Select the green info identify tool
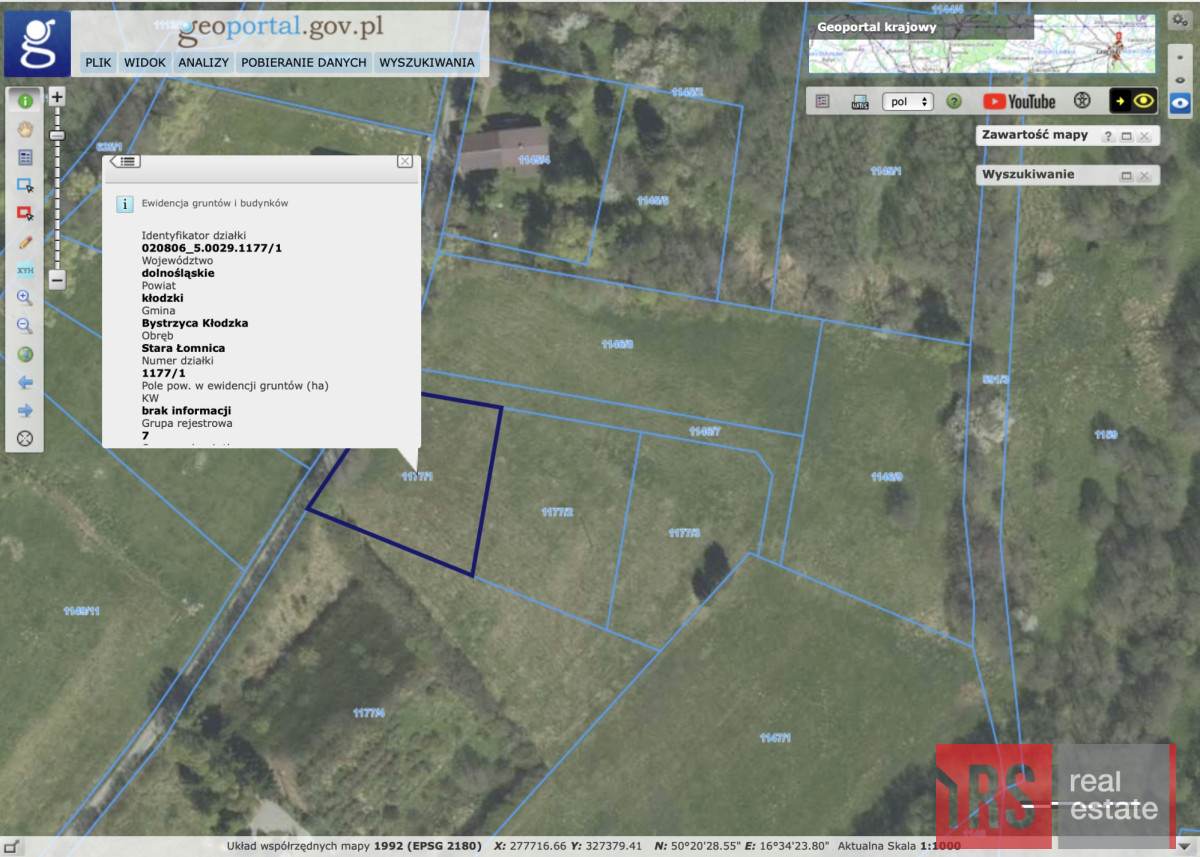Screen dimensions: 1200x857 click(x=25, y=100)
